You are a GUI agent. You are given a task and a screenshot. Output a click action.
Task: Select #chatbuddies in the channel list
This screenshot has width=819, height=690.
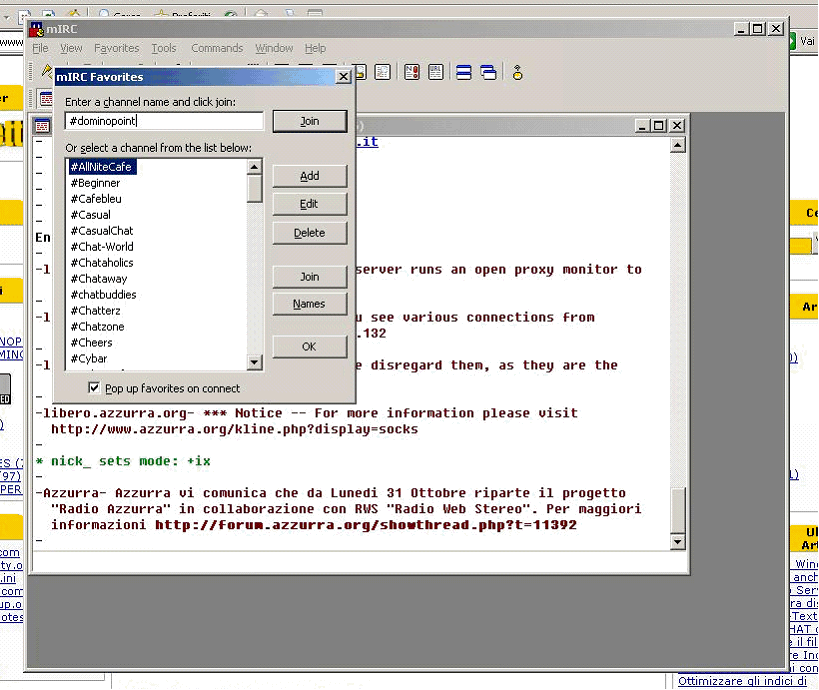(103, 295)
